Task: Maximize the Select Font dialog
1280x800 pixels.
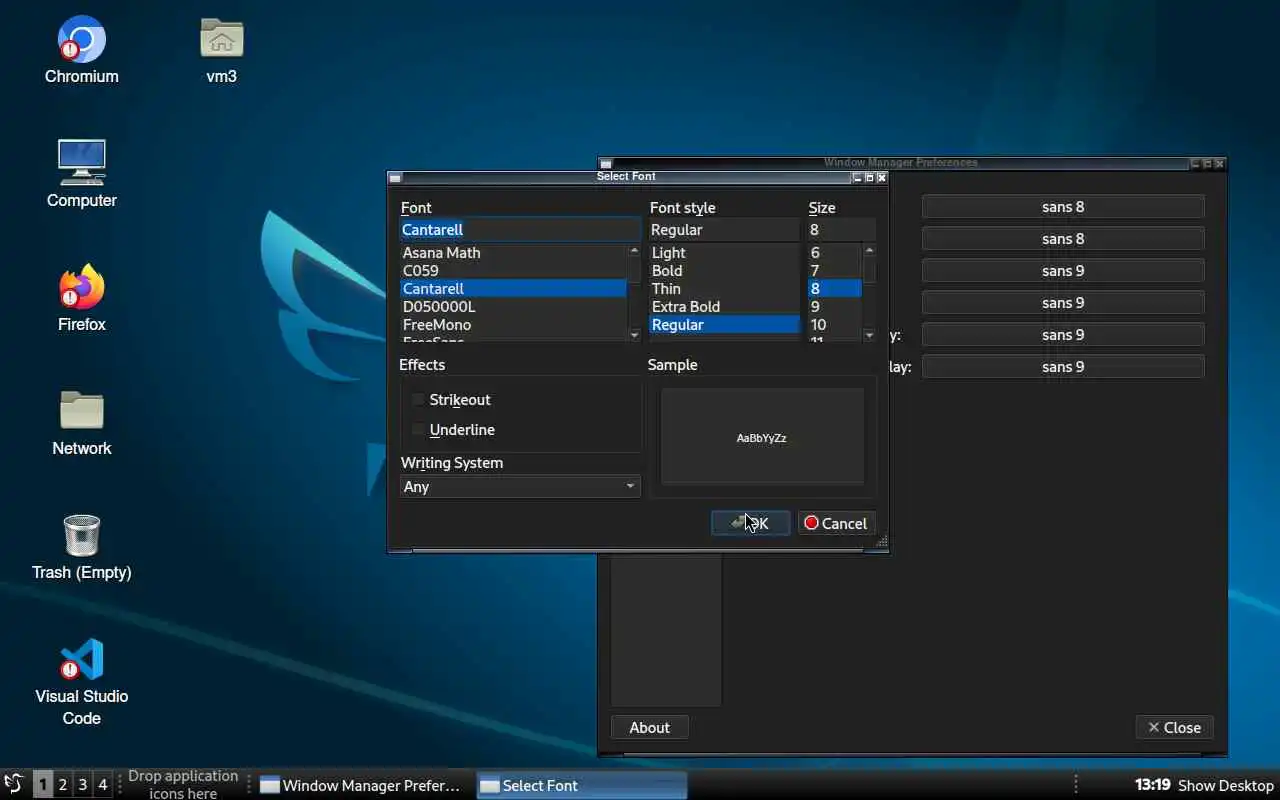Action: [869, 178]
